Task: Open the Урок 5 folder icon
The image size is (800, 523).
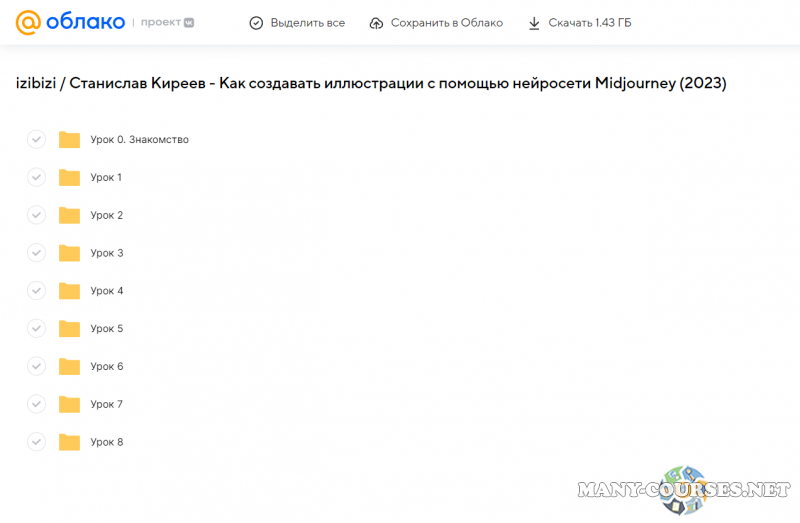Action: (x=69, y=329)
